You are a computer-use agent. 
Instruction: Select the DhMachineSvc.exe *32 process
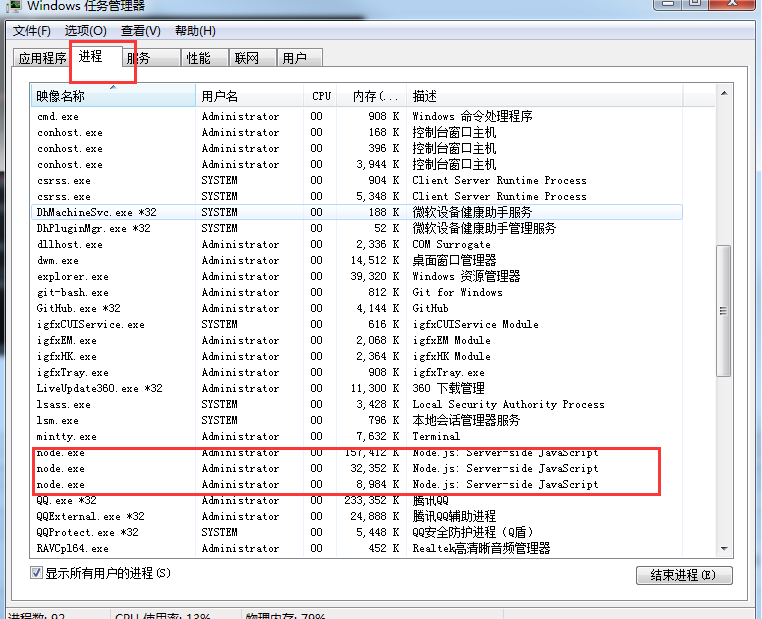357,212
